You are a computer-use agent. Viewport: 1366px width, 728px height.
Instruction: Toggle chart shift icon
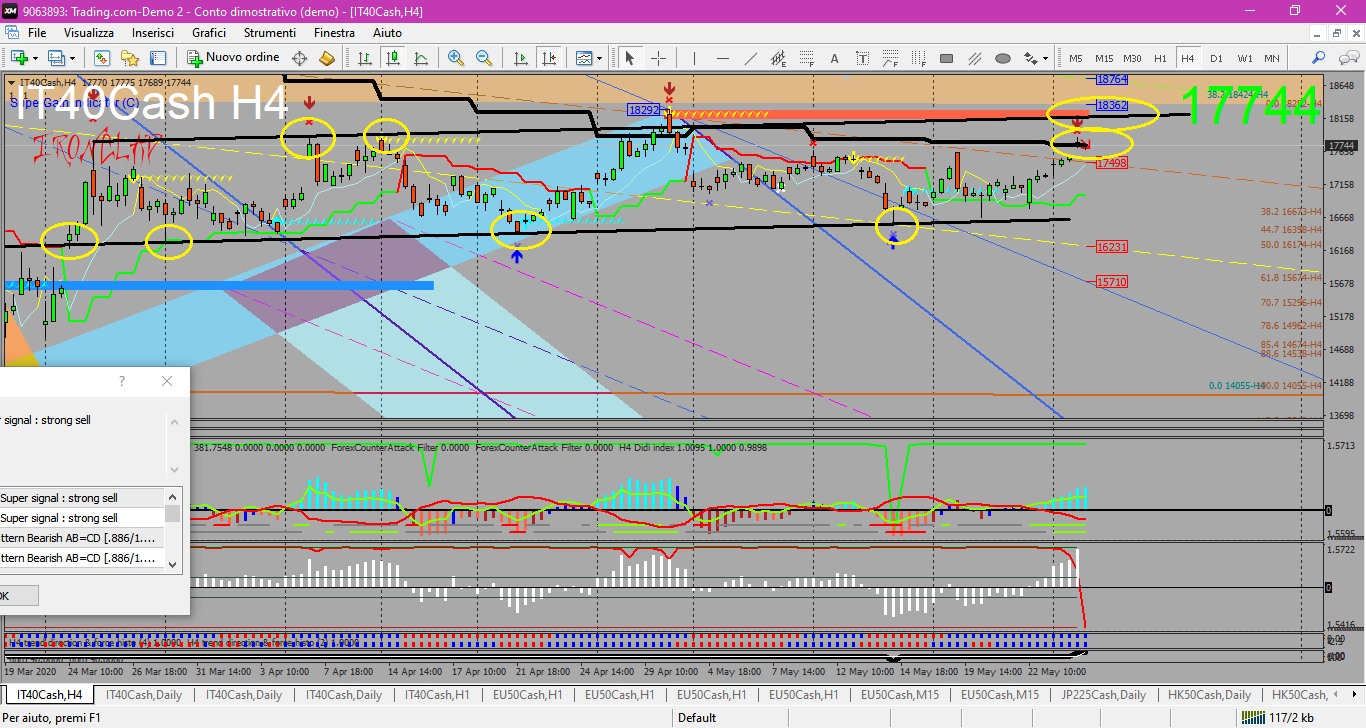click(548, 58)
